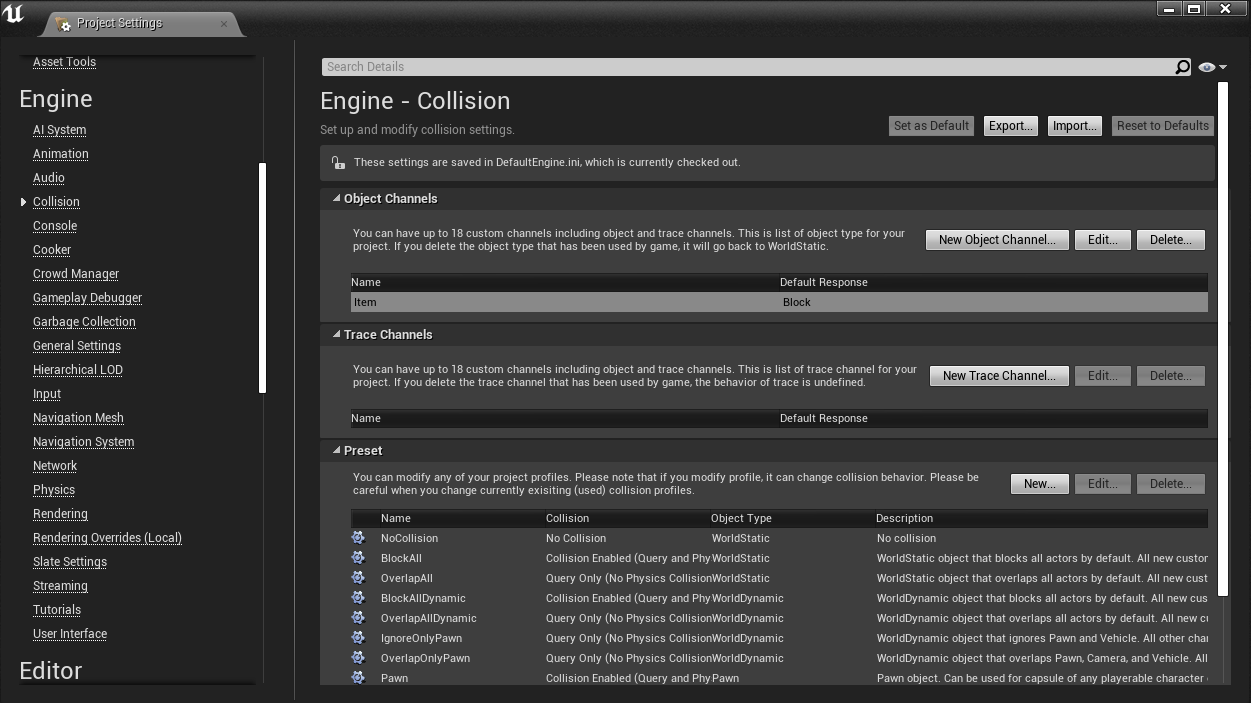This screenshot has height=703, width=1251.
Task: Open the Network settings
Action: [x=55, y=466]
